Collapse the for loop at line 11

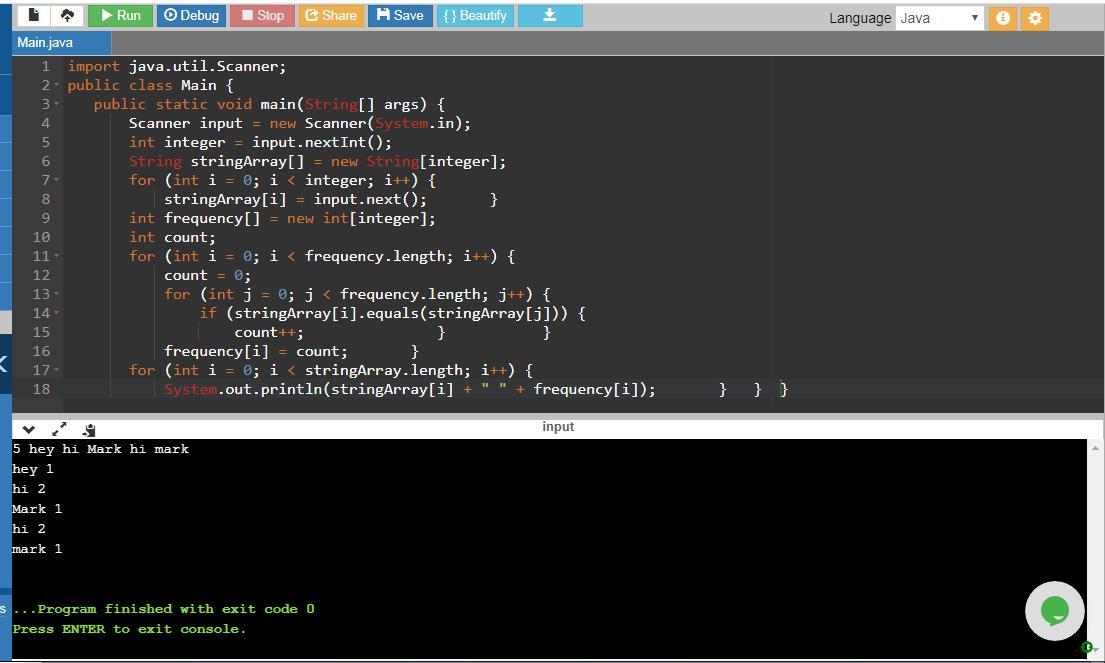click(x=56, y=256)
